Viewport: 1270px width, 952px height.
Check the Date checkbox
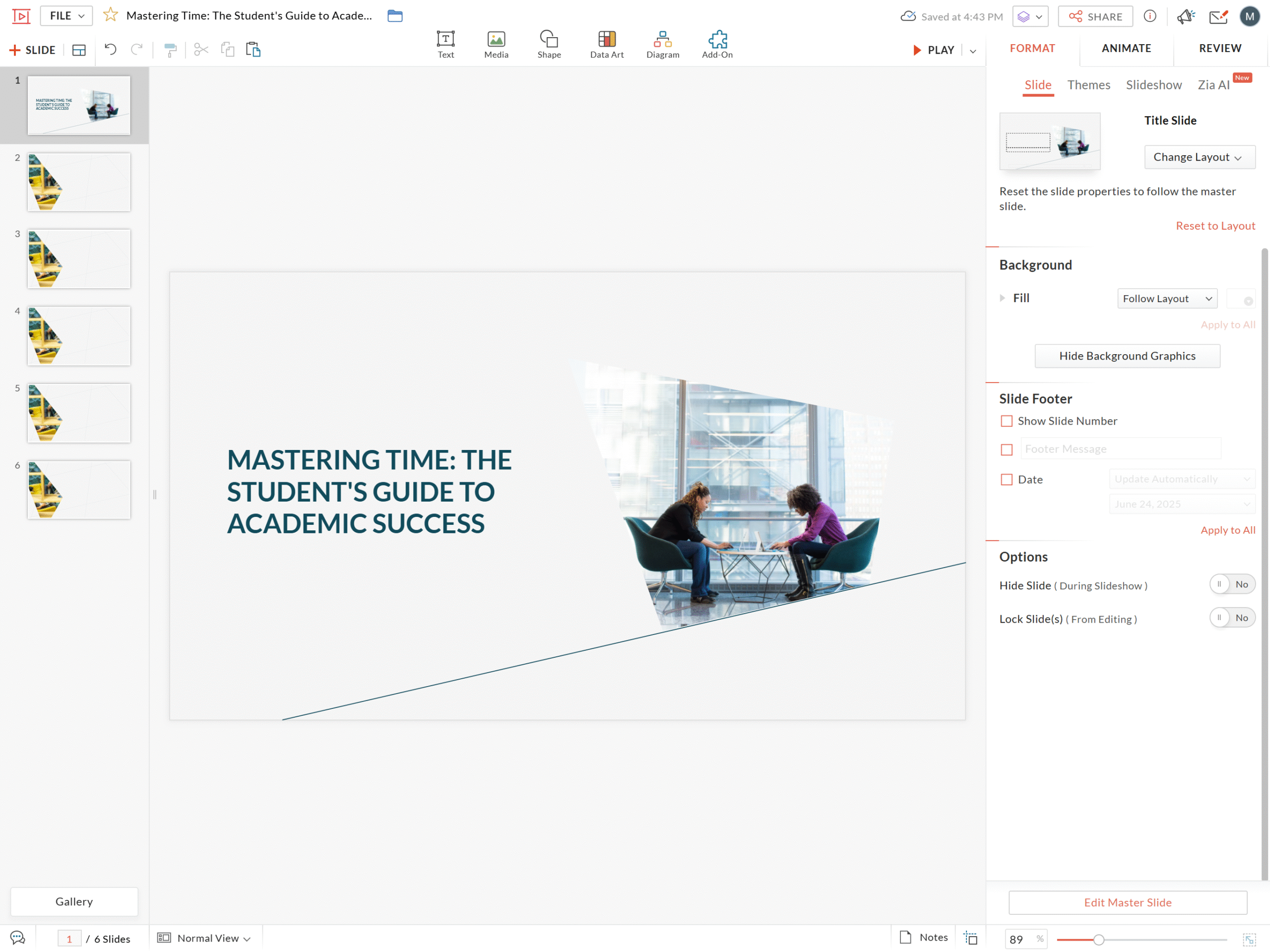click(1007, 479)
